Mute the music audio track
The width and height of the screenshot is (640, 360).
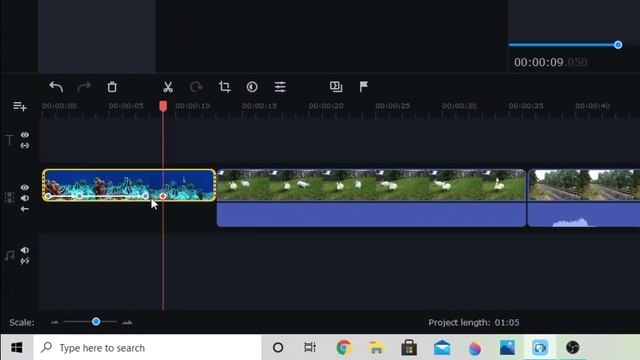25,250
